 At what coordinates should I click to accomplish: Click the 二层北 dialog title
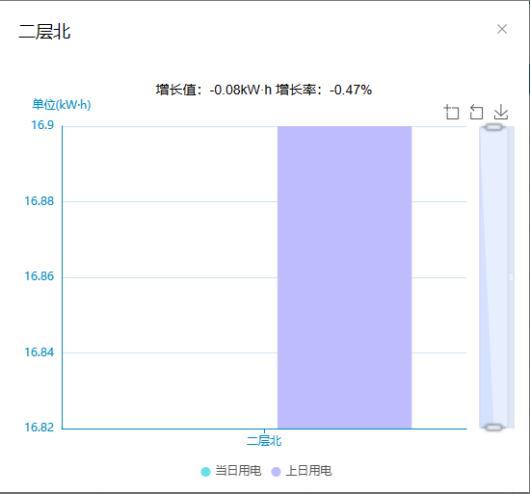45,32
